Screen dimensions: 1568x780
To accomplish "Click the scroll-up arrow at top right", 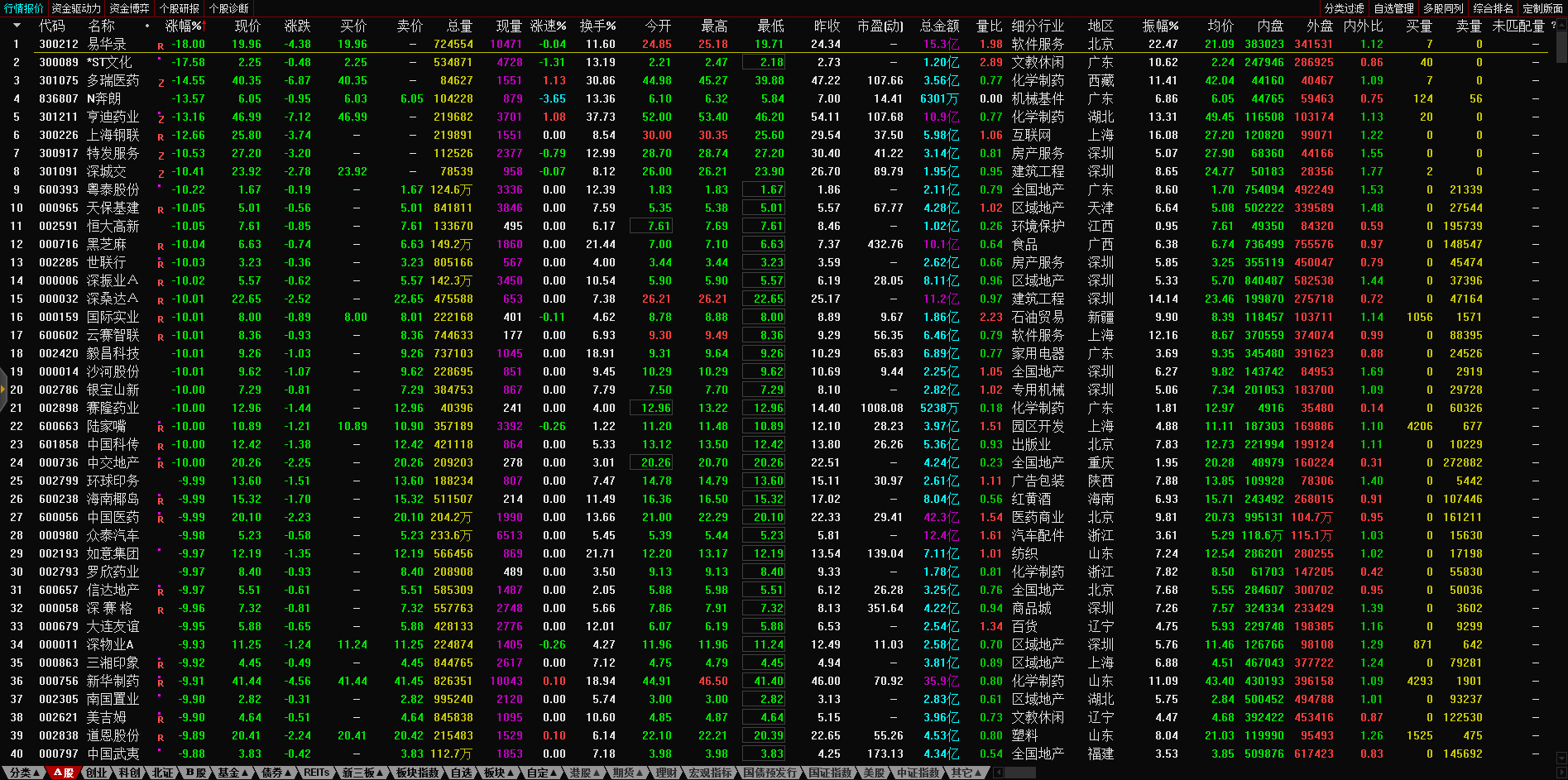I will tap(1561, 25).
